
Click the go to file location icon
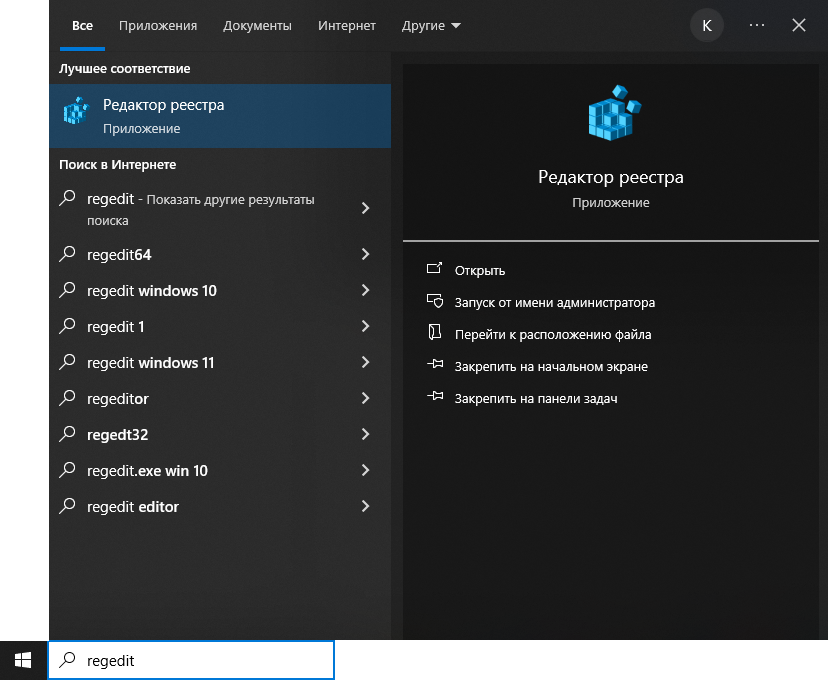[x=434, y=334]
